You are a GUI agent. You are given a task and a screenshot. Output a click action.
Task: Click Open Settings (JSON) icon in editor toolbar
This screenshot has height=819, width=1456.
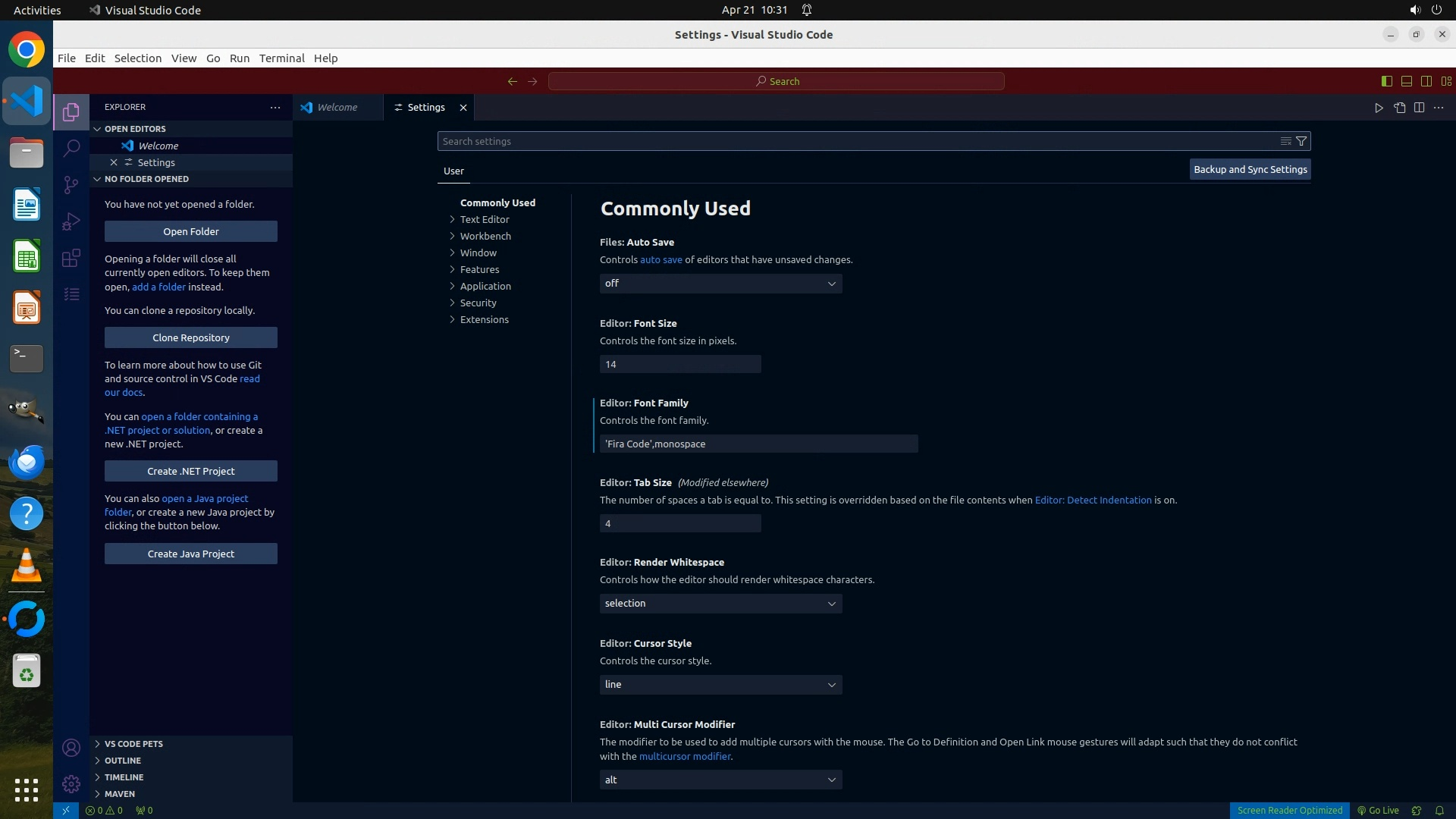click(x=1399, y=108)
